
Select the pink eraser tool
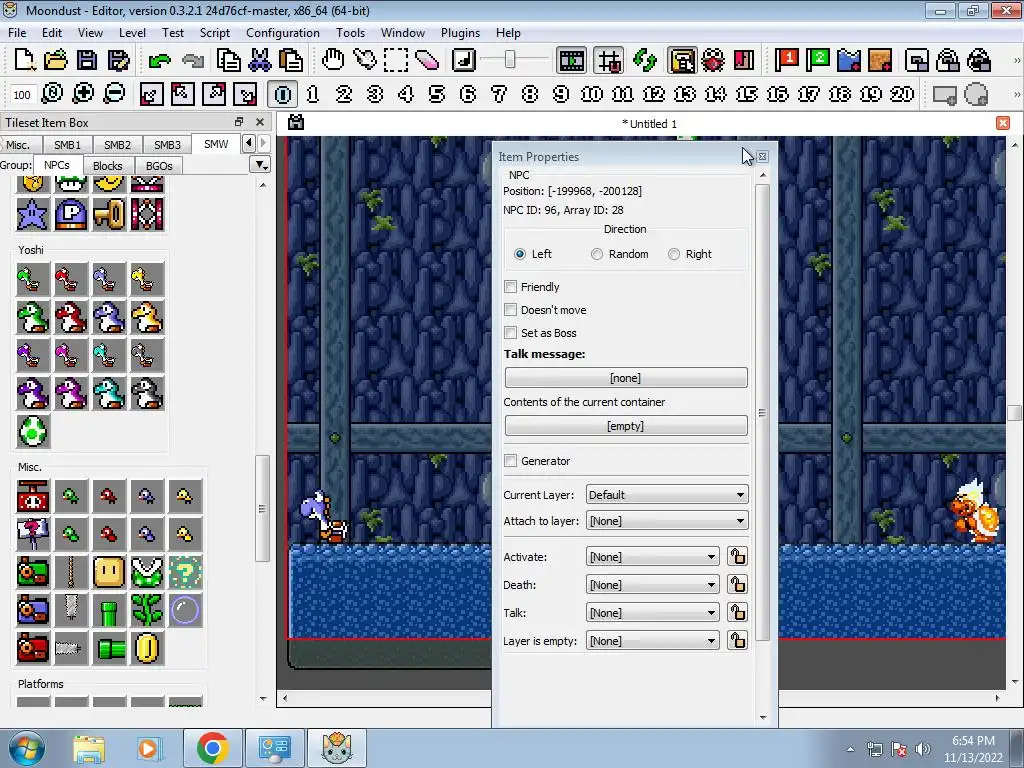pyautogui.click(x=426, y=60)
